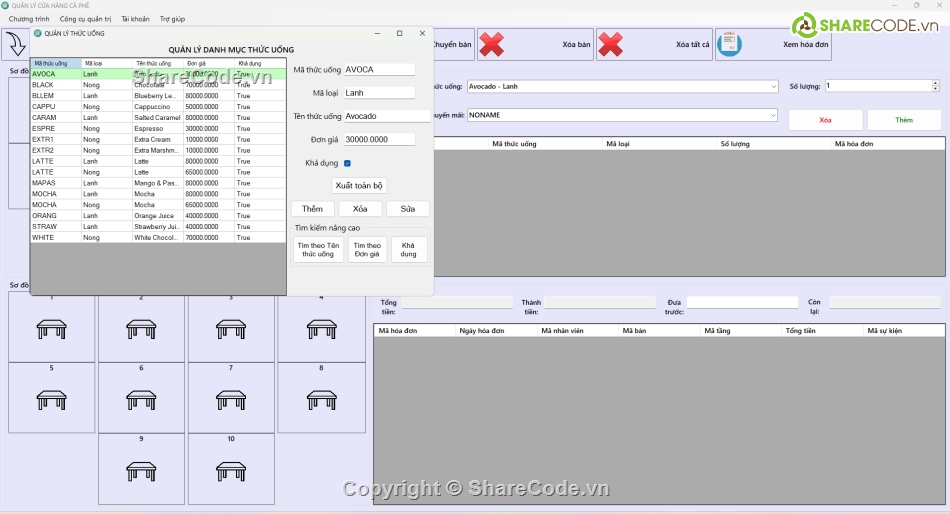Image resolution: width=950 pixels, height=514 pixels.
Task: Increase Số lượng with the up arrow
Action: click(x=935, y=83)
